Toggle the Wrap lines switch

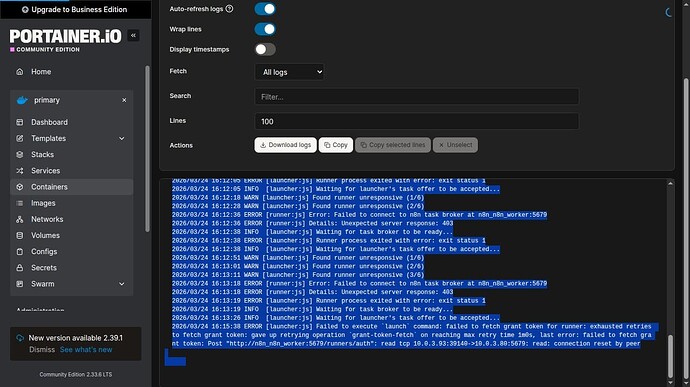(265, 29)
